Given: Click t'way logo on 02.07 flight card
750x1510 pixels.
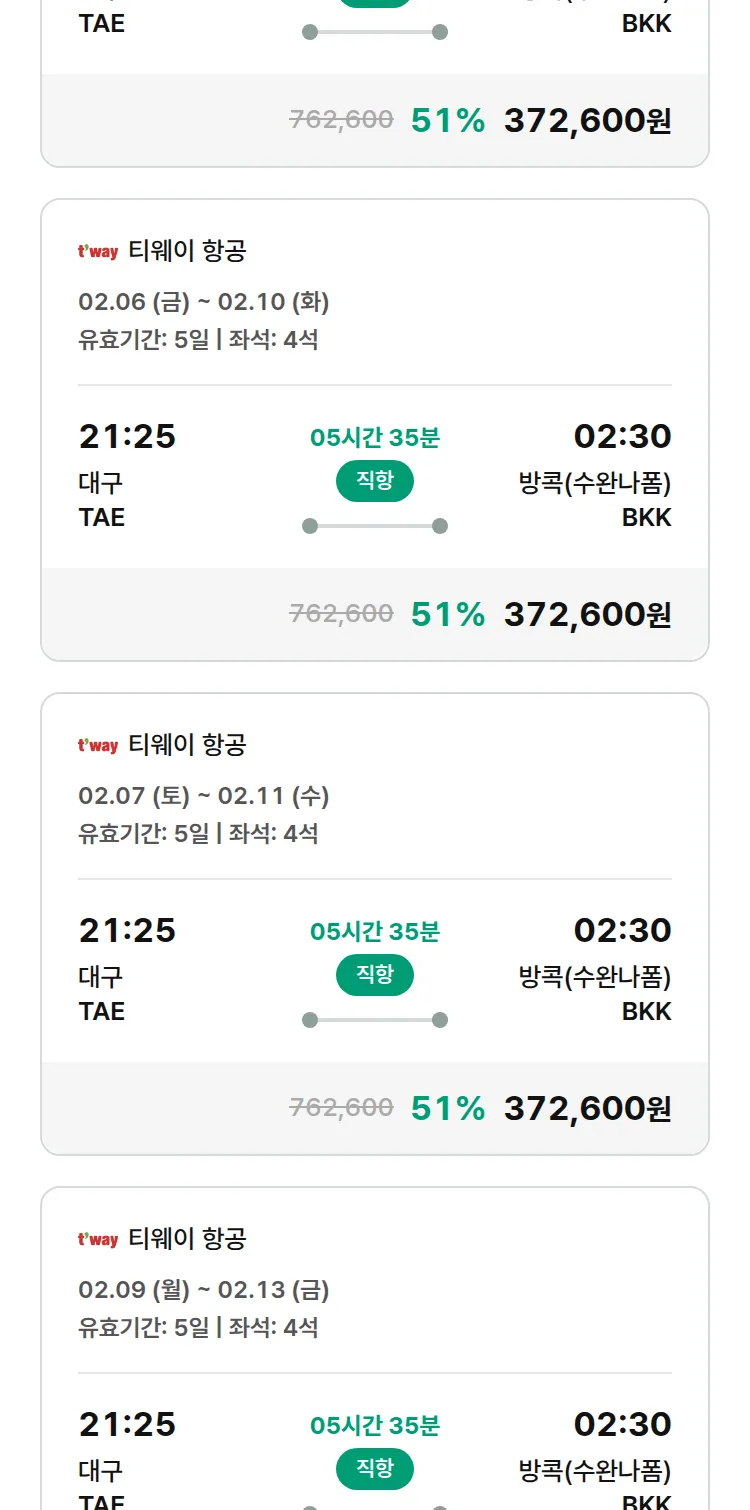Looking at the screenshot, I should [98, 746].
